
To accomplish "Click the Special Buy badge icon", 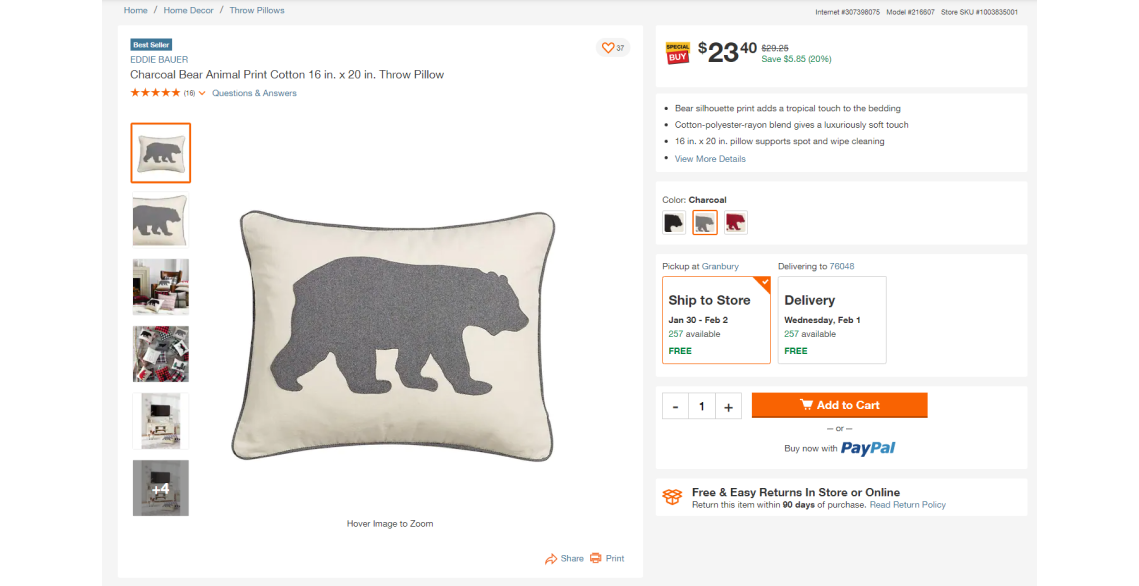I will [x=677, y=53].
